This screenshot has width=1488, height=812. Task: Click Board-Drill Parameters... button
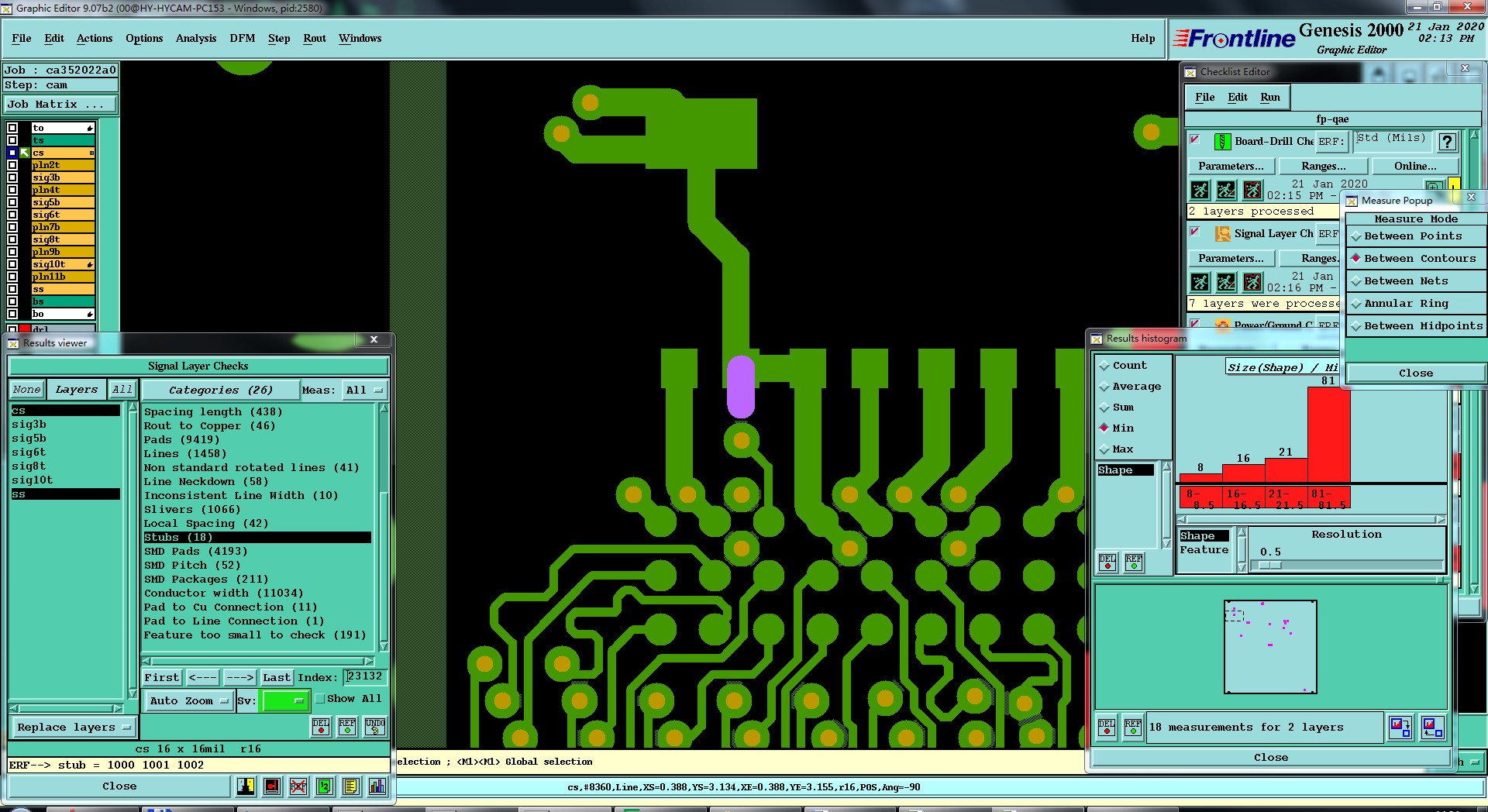pyautogui.click(x=1231, y=166)
